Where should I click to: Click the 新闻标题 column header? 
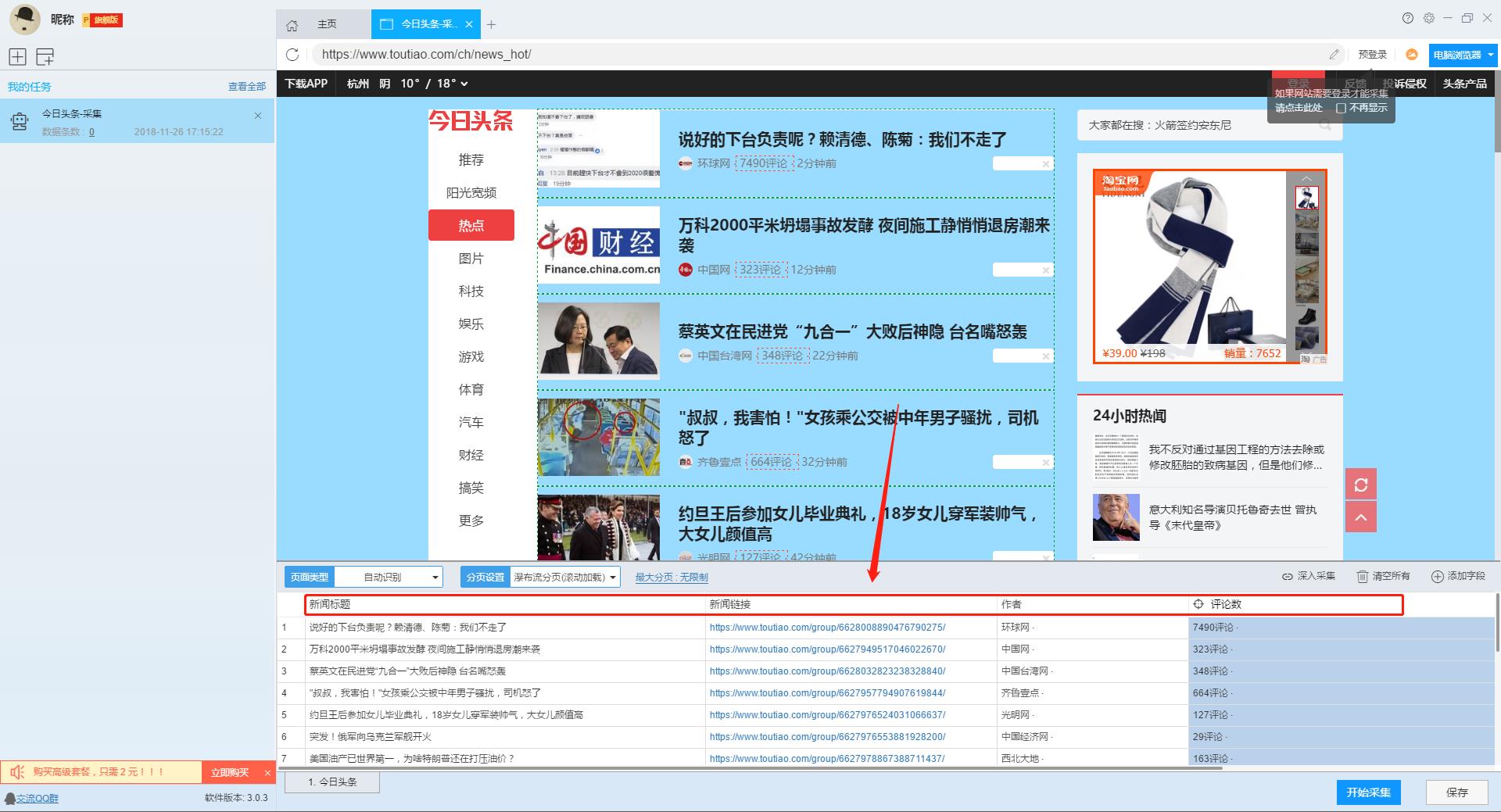click(x=506, y=604)
